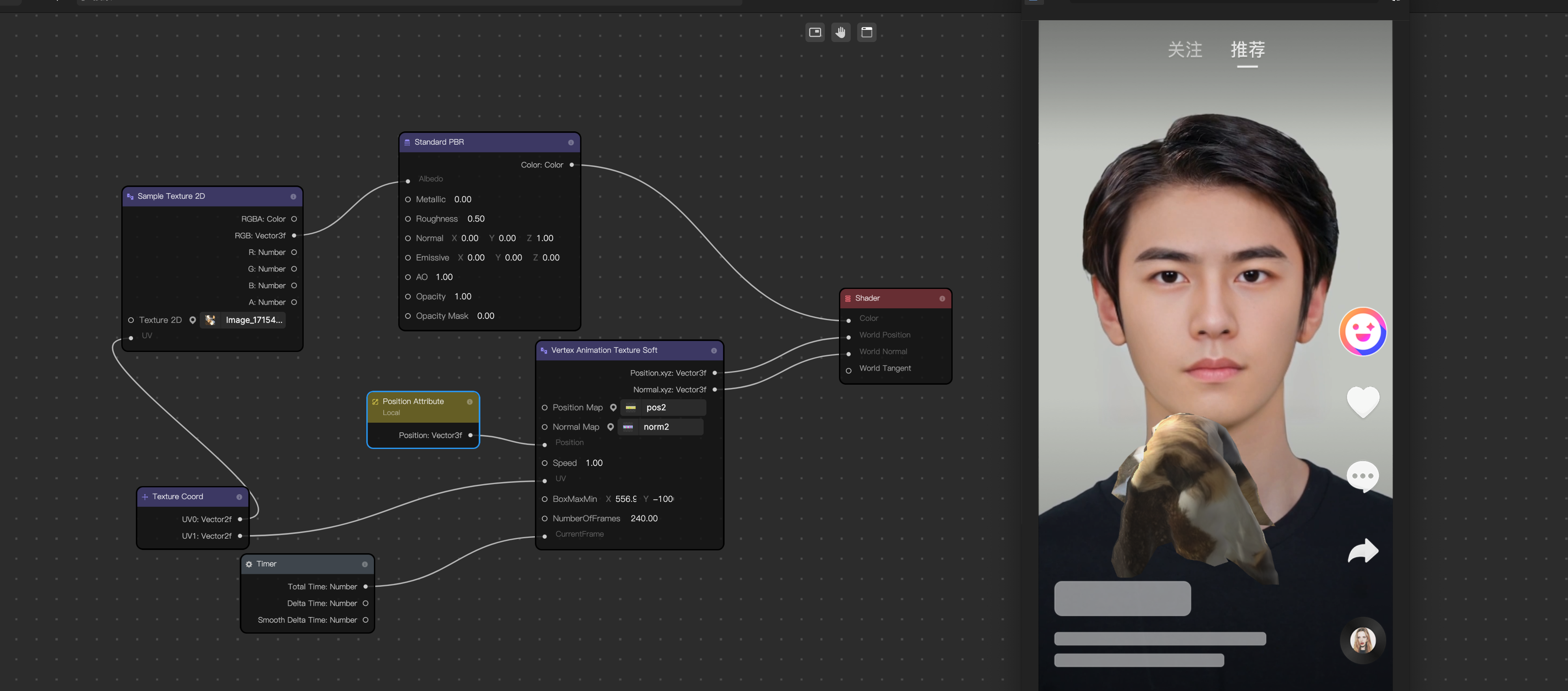Click the Albedo input port

pyautogui.click(x=408, y=181)
